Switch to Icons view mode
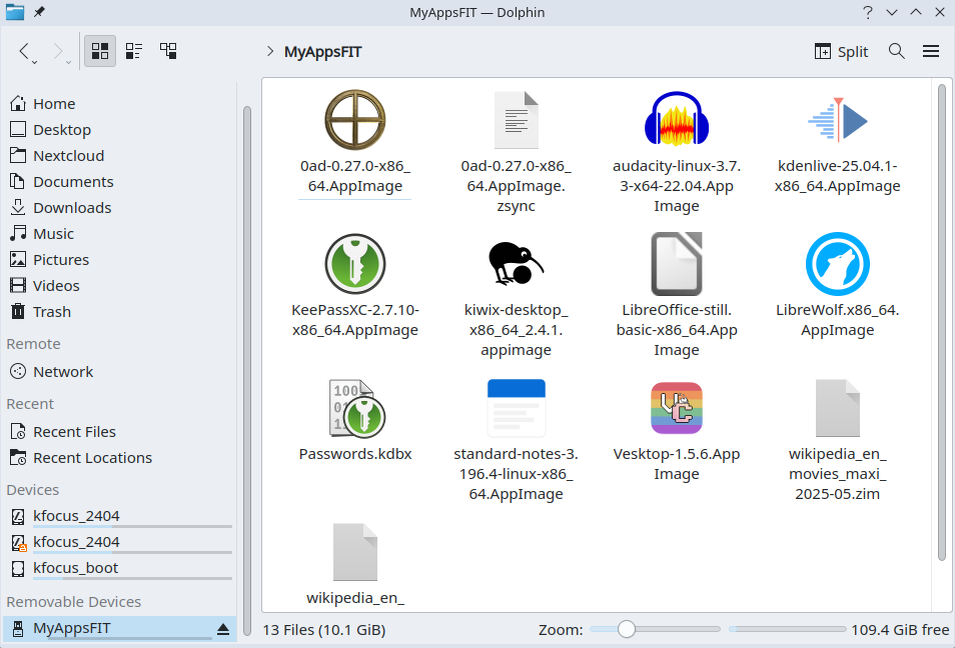 click(100, 51)
